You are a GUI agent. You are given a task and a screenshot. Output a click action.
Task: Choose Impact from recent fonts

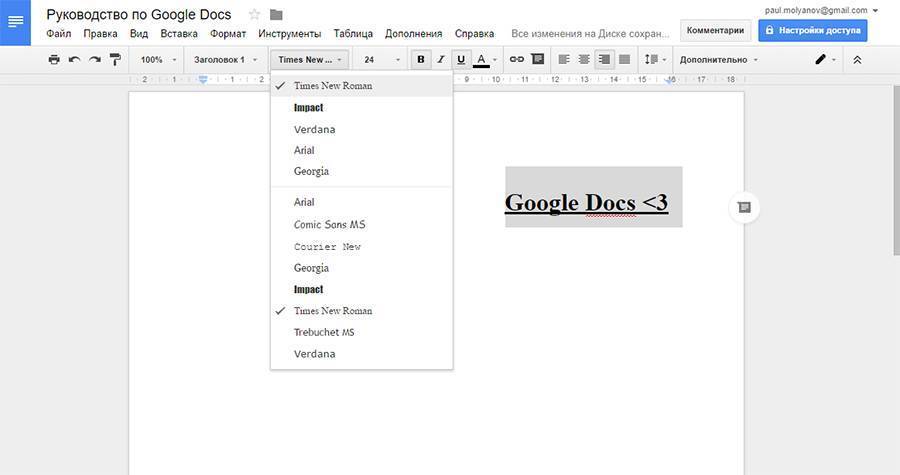(362, 107)
